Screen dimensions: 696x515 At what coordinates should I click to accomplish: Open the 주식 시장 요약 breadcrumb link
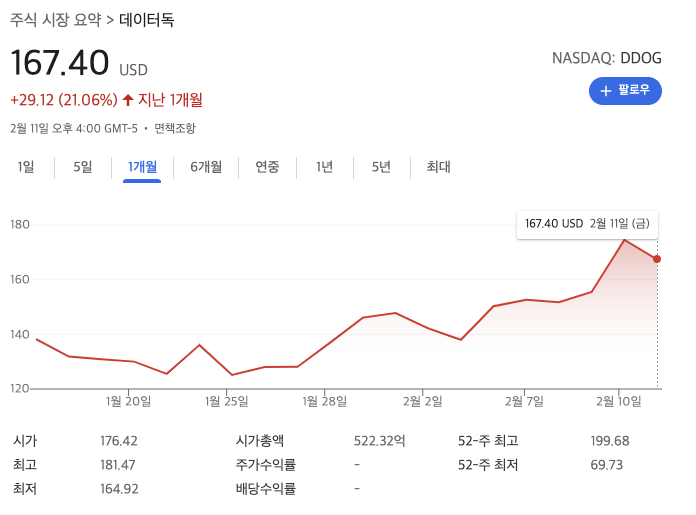56,20
